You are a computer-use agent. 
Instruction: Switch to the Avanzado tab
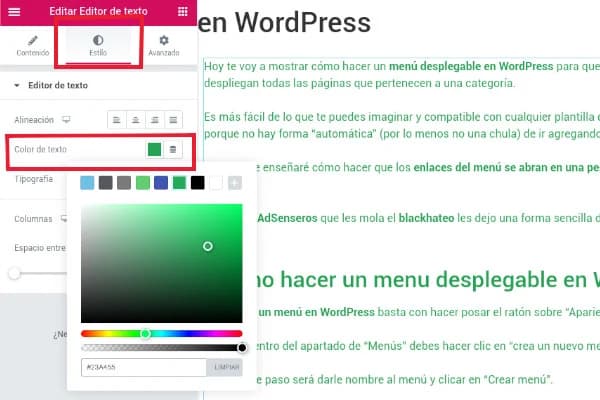tap(164, 46)
